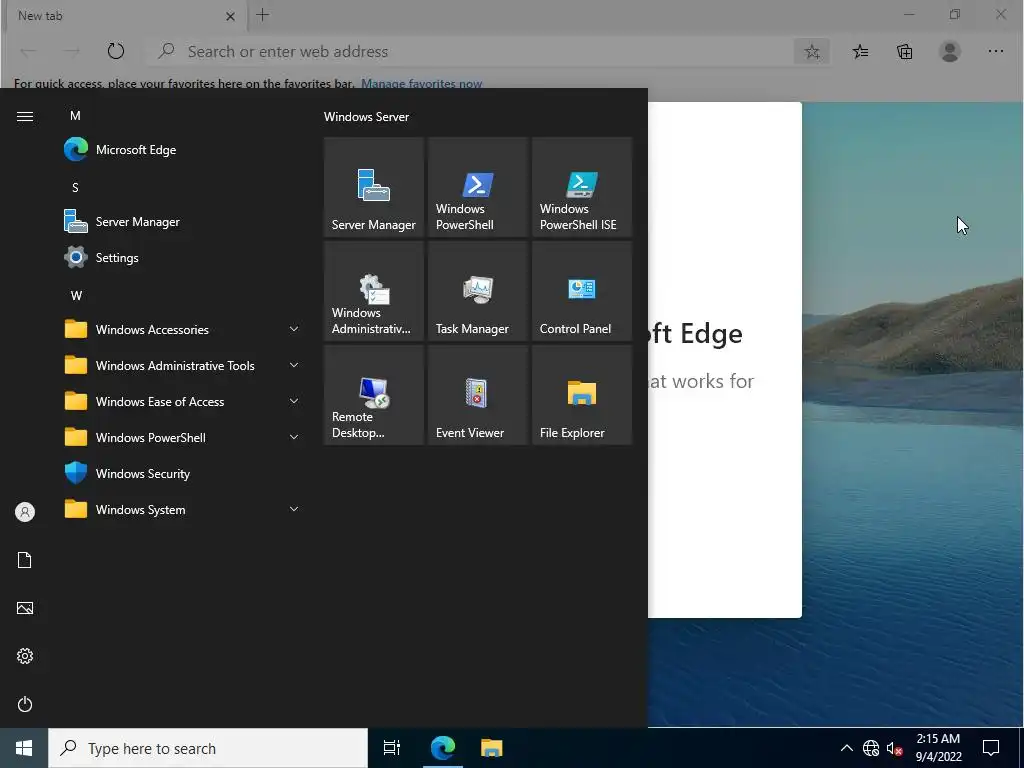Image resolution: width=1024 pixels, height=768 pixels.
Task: Expand the Windows Accessories folder
Action: tap(183, 329)
